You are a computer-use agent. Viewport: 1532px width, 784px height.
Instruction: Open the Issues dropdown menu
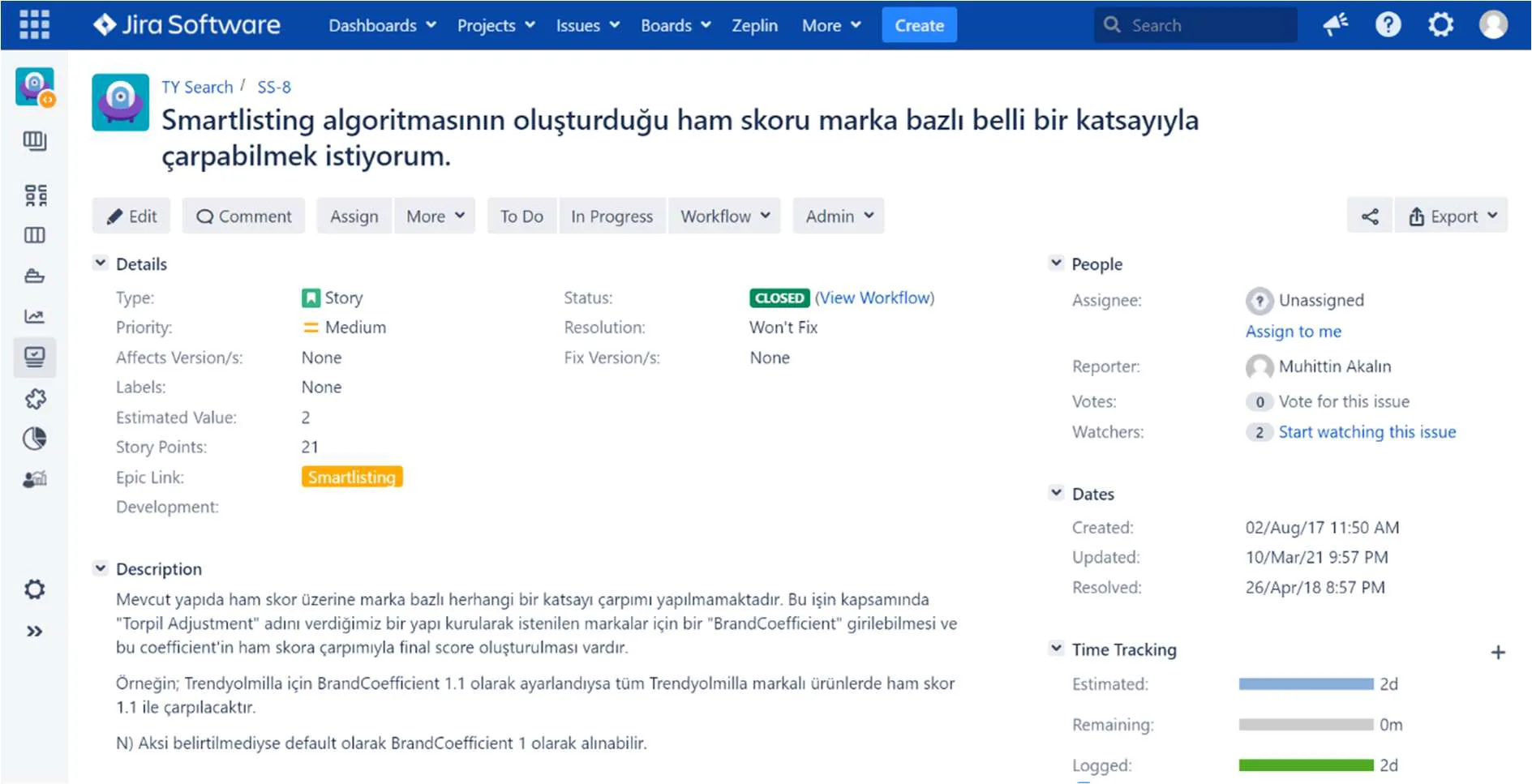587,25
